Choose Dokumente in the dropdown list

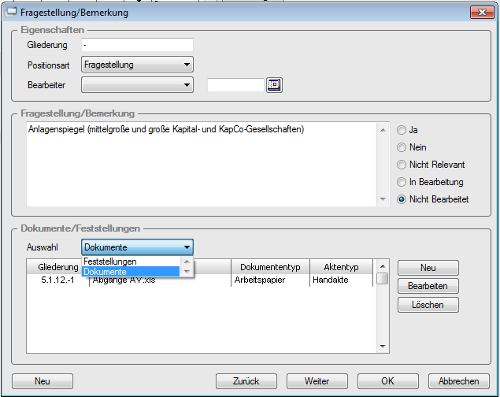[x=131, y=272]
